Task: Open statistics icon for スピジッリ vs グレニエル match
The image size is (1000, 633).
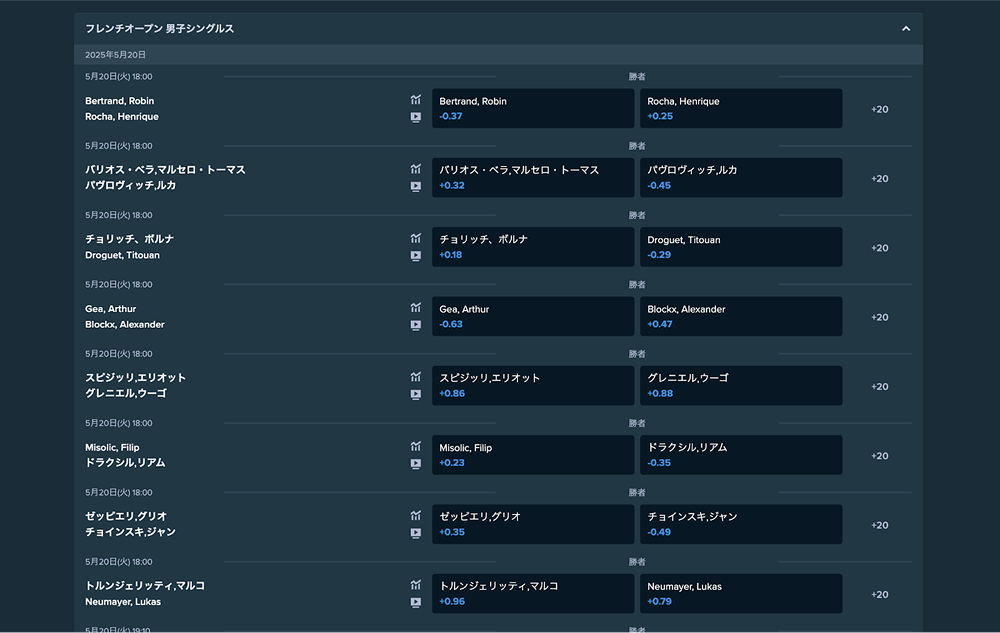Action: tap(416, 377)
